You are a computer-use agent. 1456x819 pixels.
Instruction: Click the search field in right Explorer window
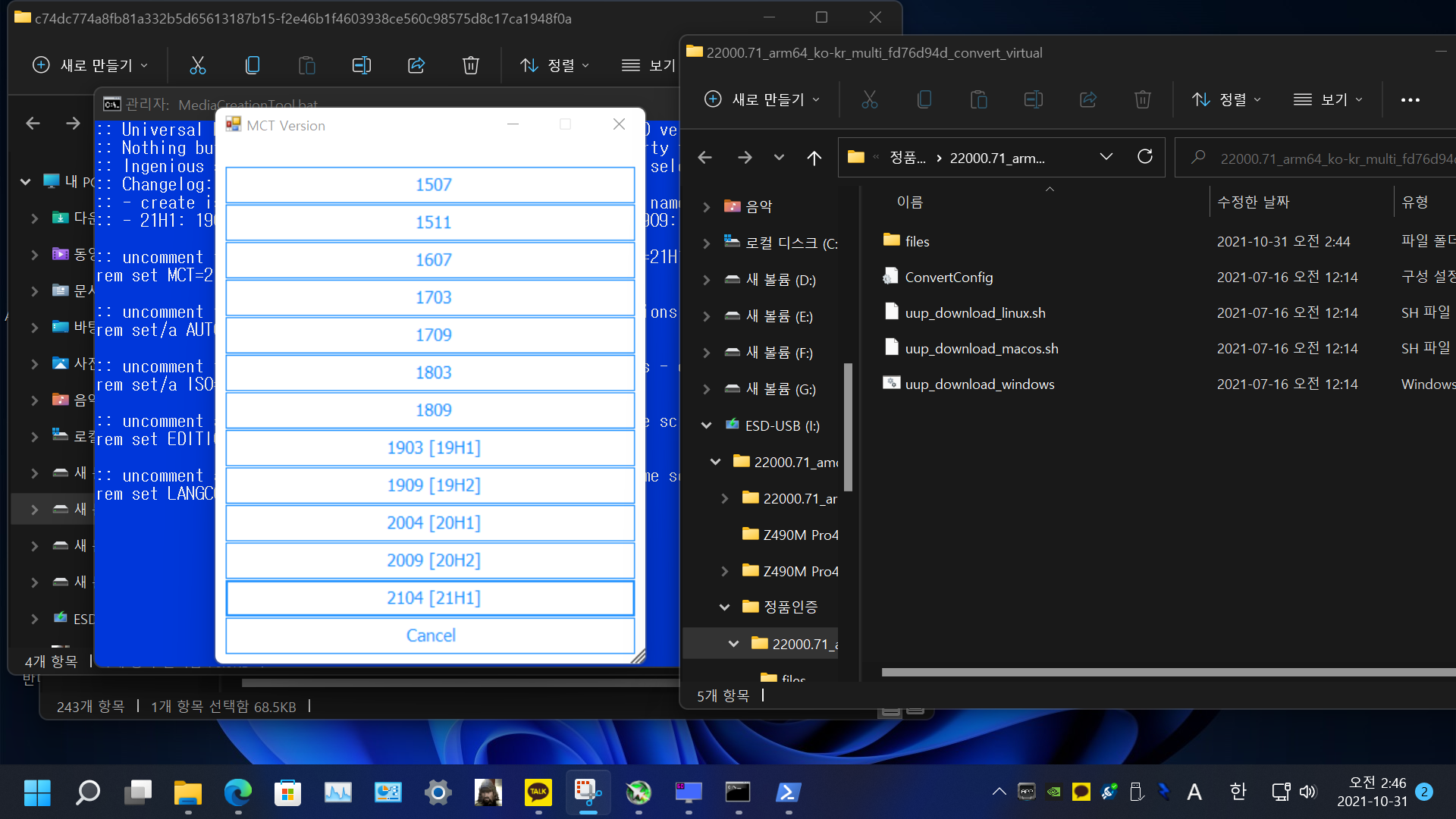(x=1327, y=158)
